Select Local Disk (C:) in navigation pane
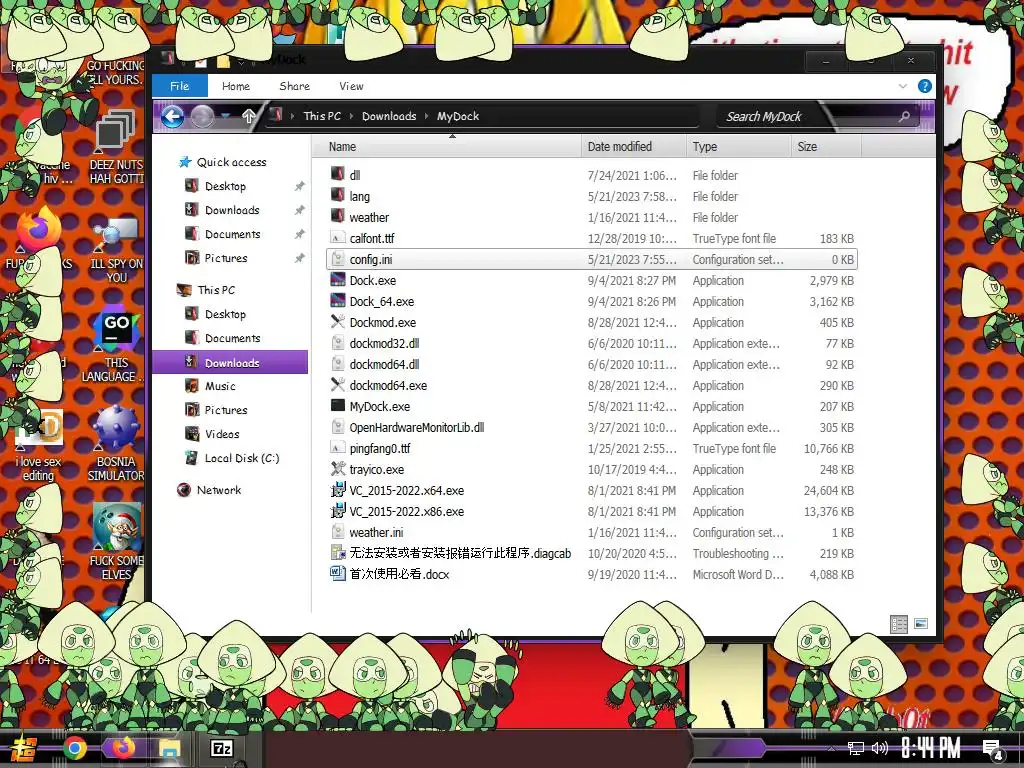Screen dimensions: 1024x768 point(242,458)
